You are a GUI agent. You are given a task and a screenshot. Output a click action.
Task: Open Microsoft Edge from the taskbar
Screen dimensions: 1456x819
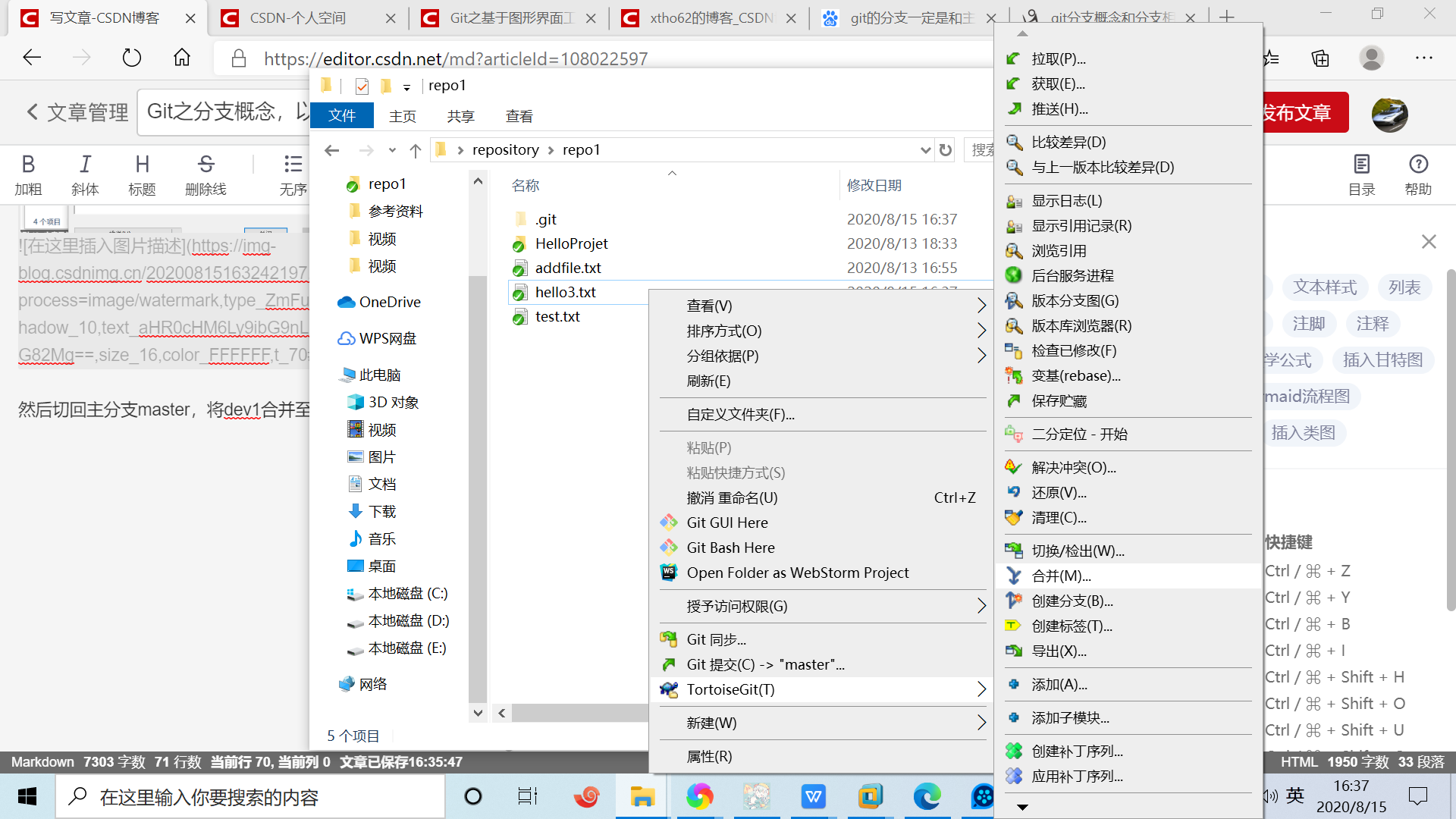tap(927, 796)
